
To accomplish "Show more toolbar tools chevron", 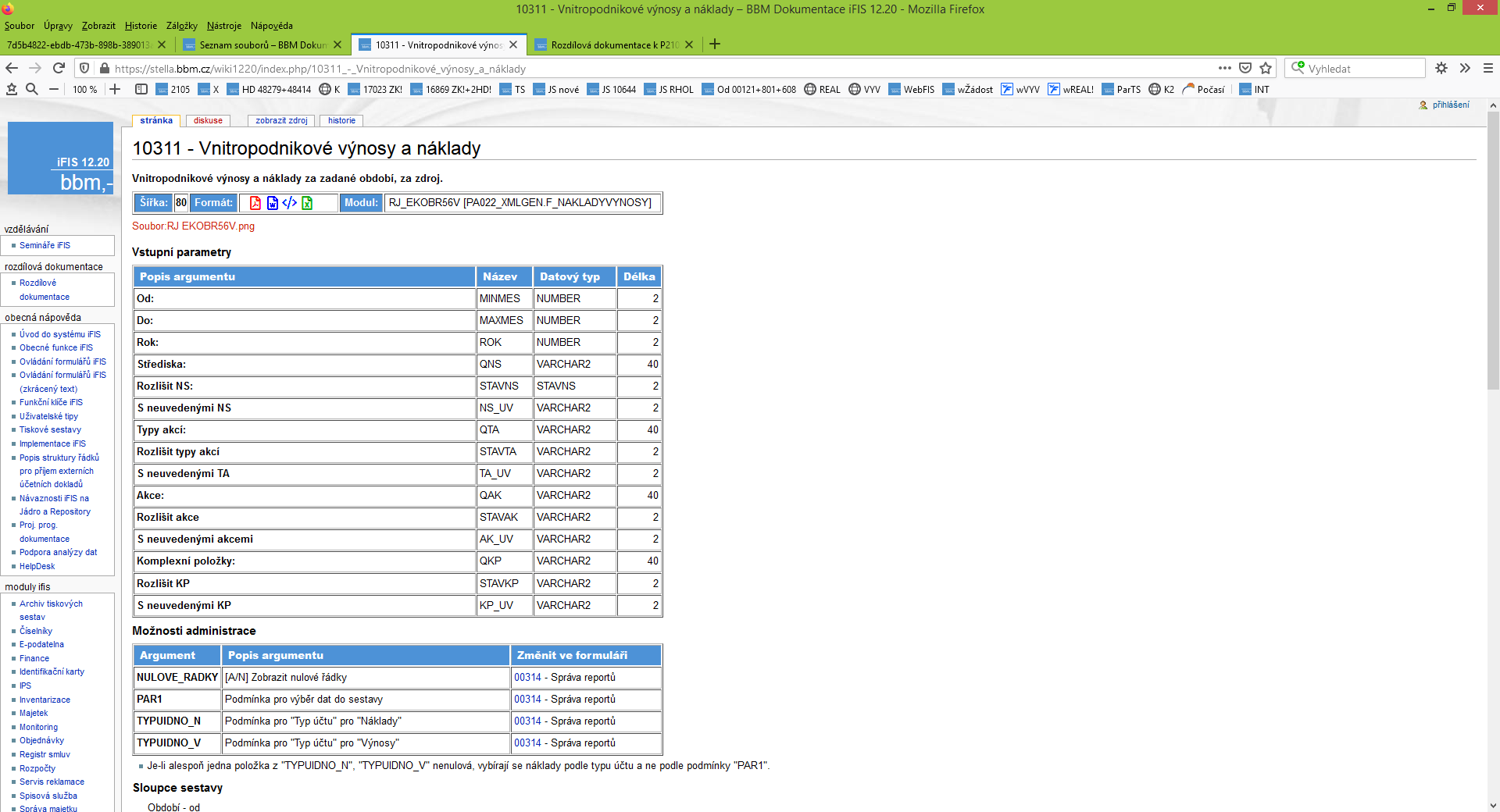I will (x=1465, y=68).
